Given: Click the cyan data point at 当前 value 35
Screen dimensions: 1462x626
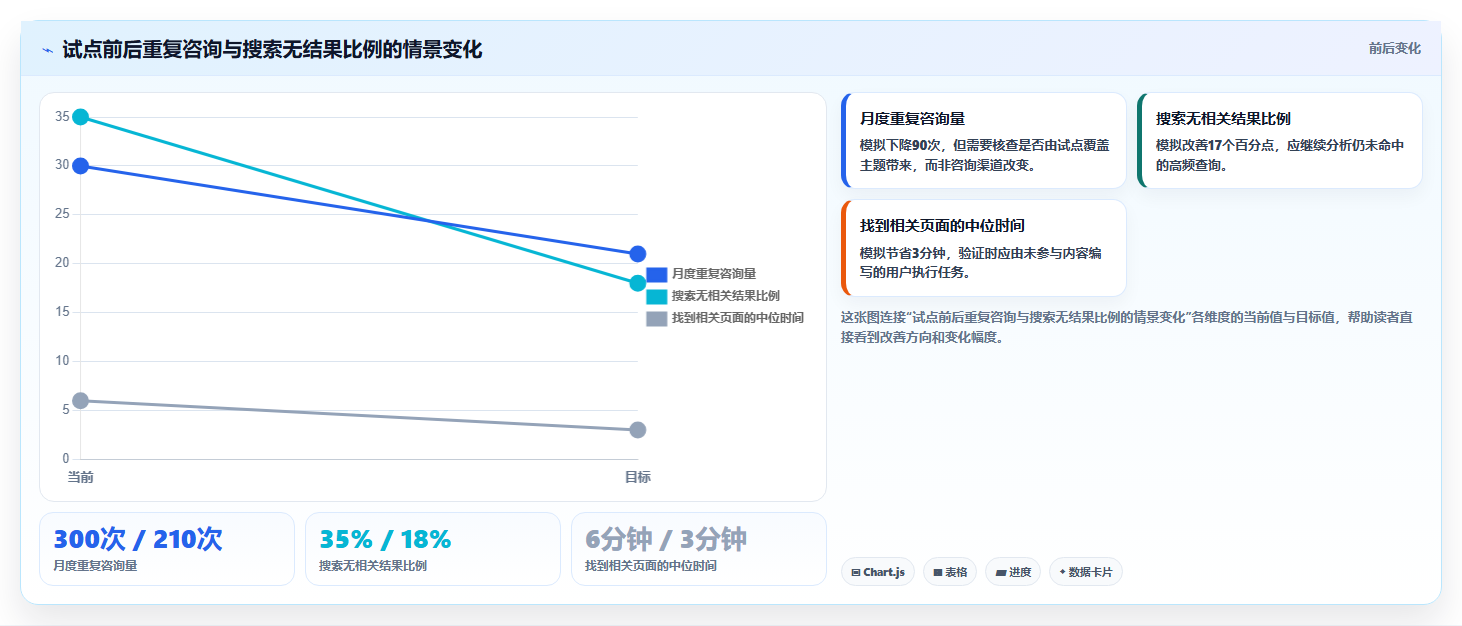Looking at the screenshot, I should (81, 117).
